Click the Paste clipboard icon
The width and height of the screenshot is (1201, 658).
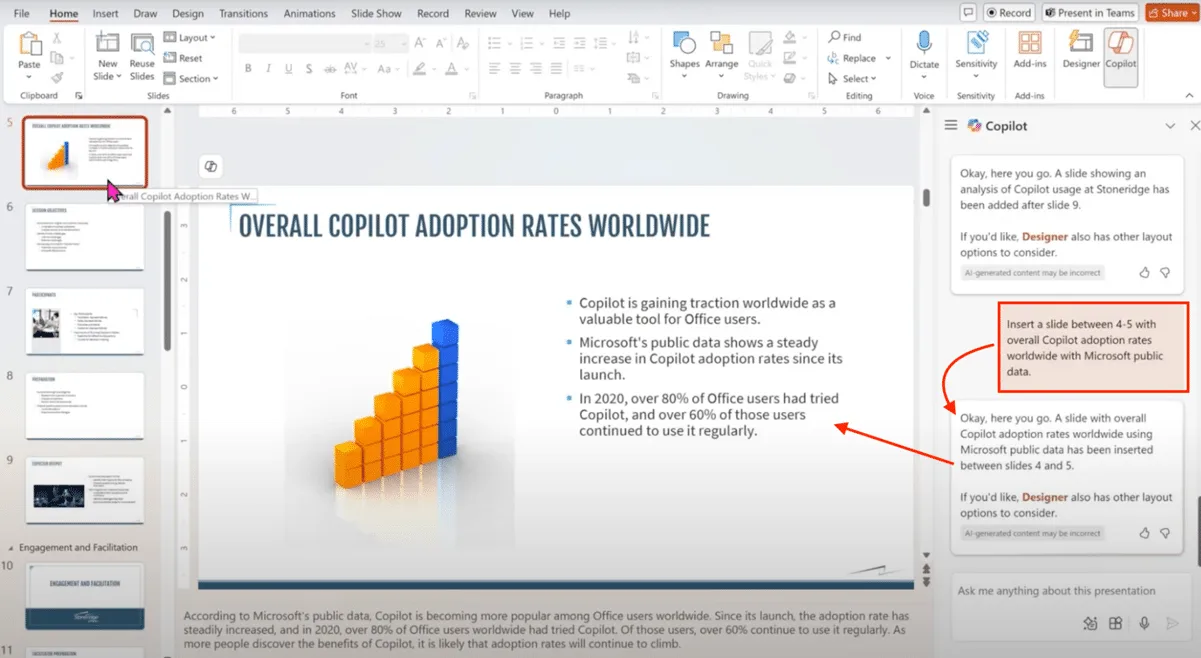pos(30,44)
